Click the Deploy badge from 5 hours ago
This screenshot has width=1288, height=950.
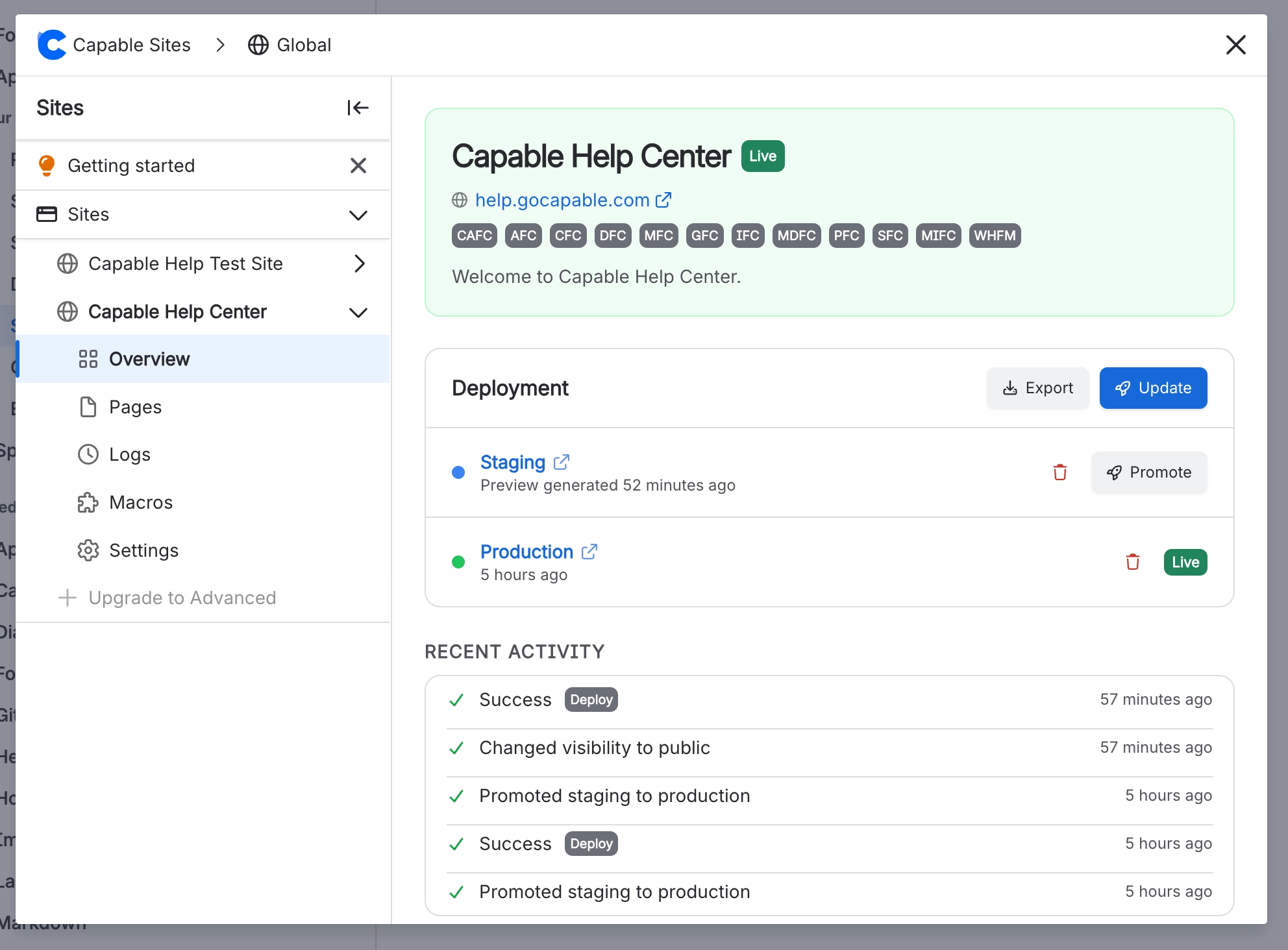coord(591,844)
